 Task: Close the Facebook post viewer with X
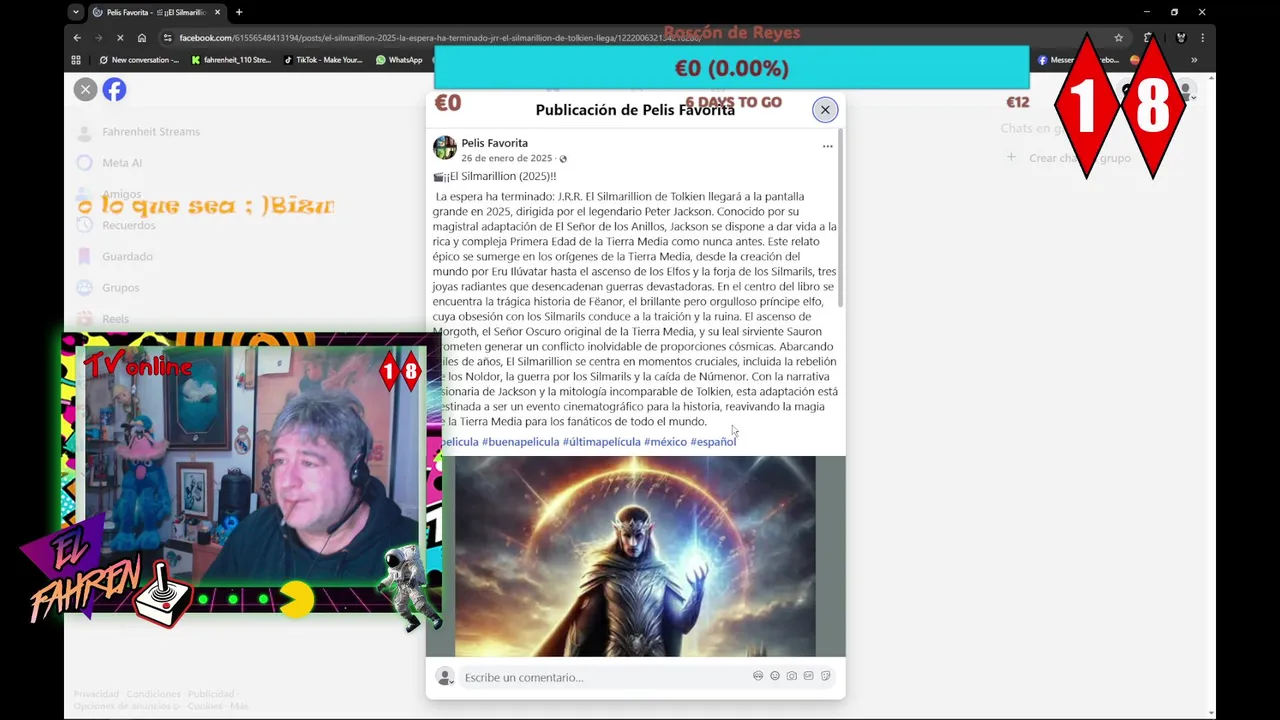click(85, 89)
